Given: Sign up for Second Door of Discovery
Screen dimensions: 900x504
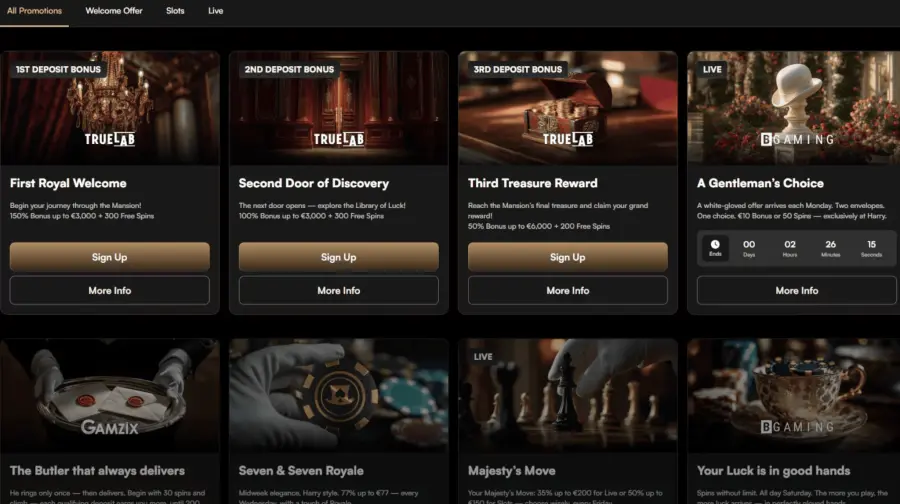Looking at the screenshot, I should click(339, 257).
